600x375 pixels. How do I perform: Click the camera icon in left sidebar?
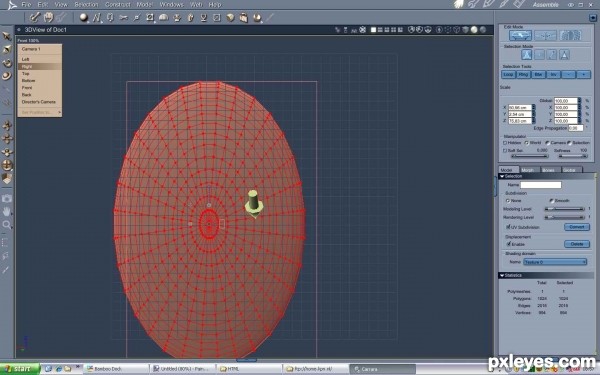(7, 198)
